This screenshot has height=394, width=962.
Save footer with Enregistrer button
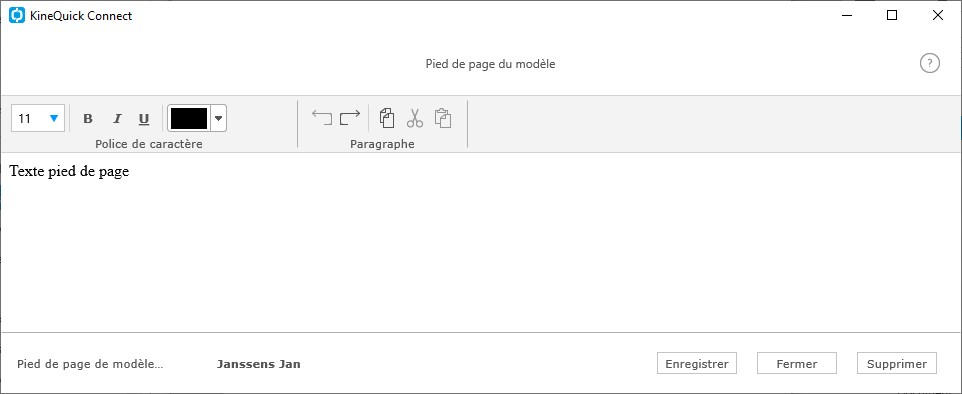pyautogui.click(x=696, y=363)
